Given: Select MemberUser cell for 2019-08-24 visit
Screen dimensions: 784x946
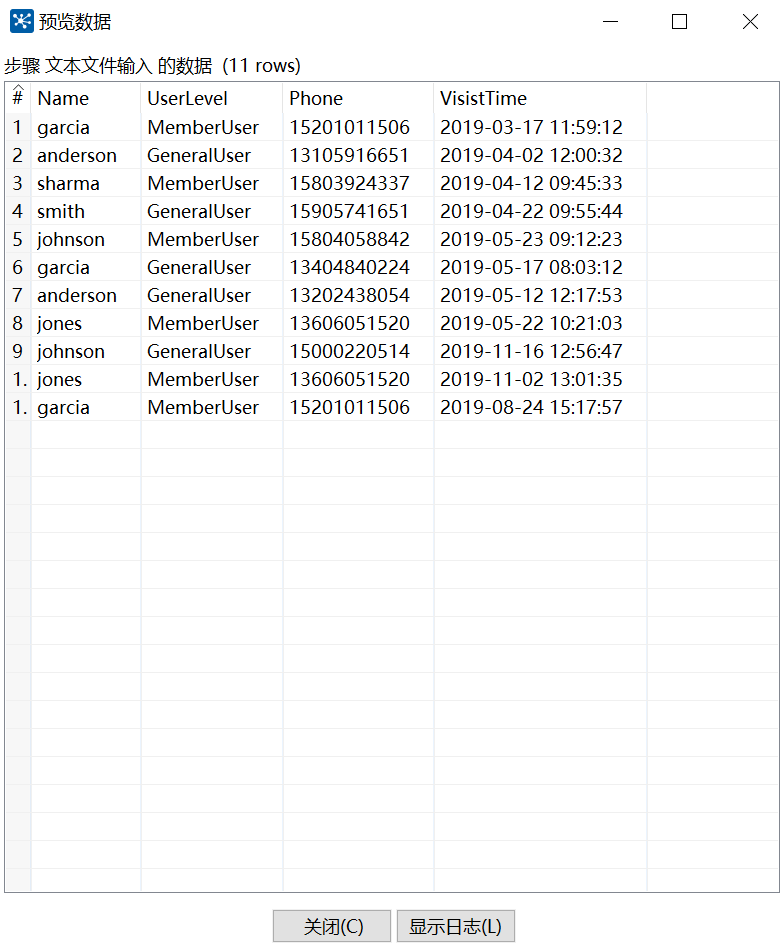Looking at the screenshot, I should pos(212,407).
